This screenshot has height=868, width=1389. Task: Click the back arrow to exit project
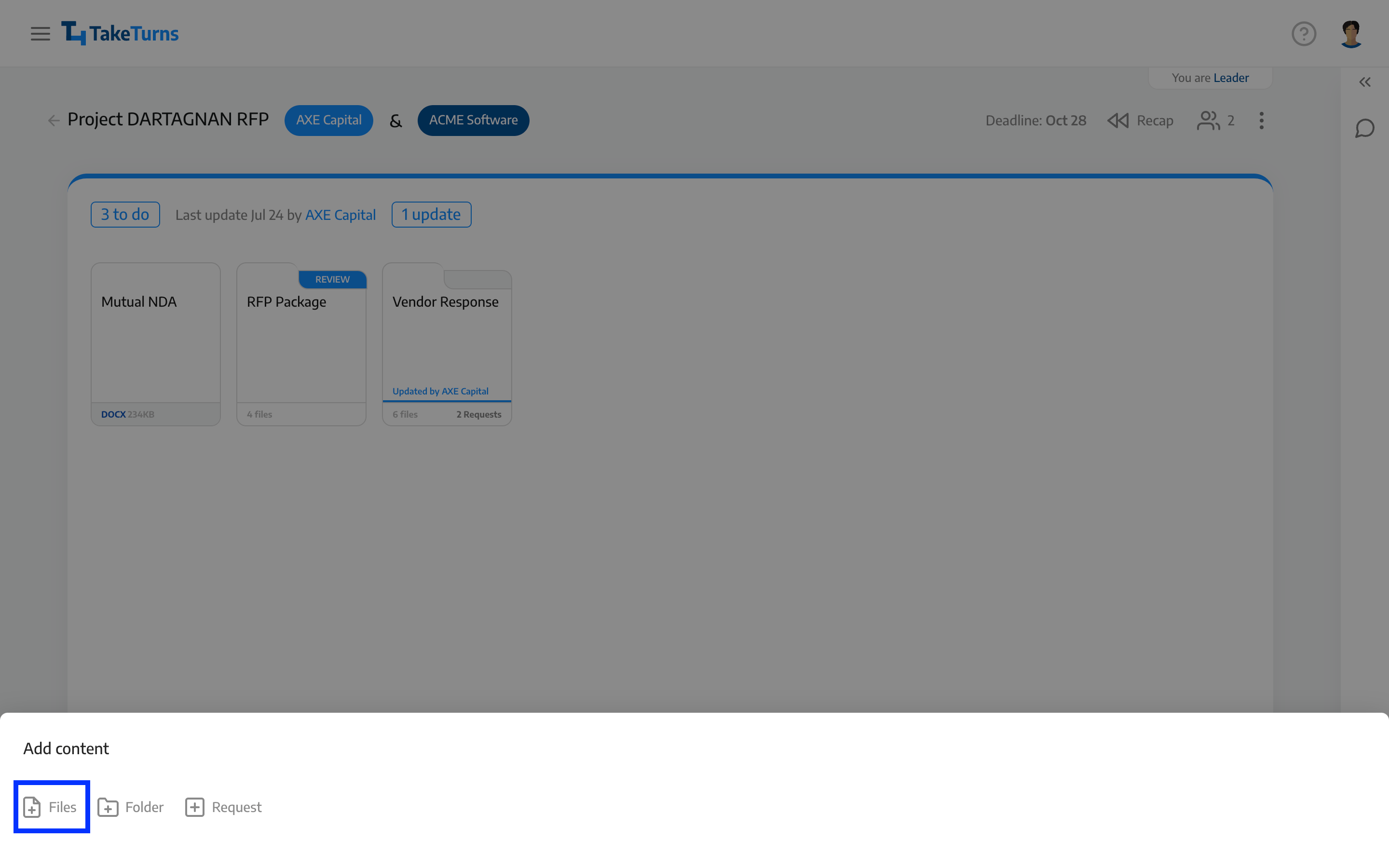coord(54,120)
